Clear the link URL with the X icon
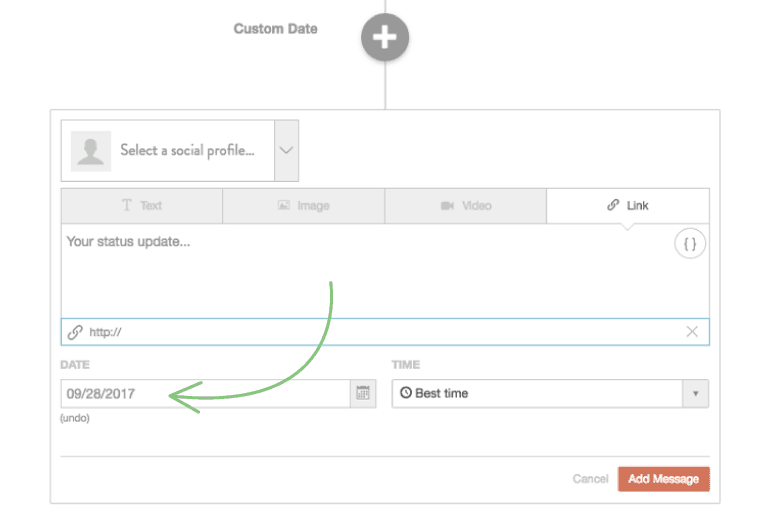Screen dimensions: 770x529 coord(692,332)
